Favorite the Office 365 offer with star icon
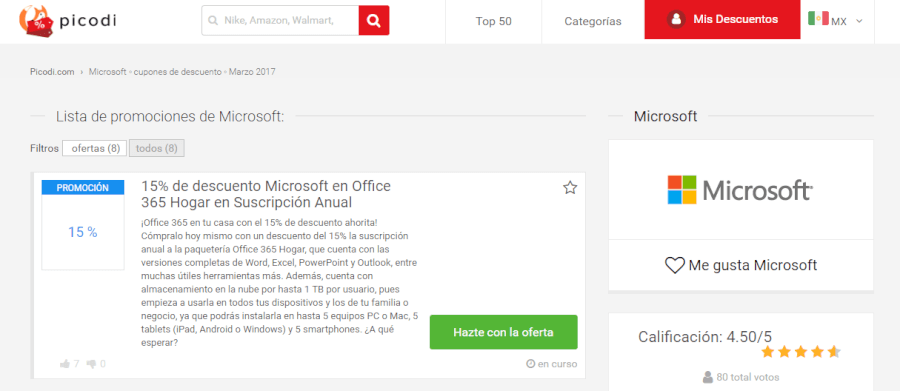This screenshot has width=900, height=391. tap(569, 188)
